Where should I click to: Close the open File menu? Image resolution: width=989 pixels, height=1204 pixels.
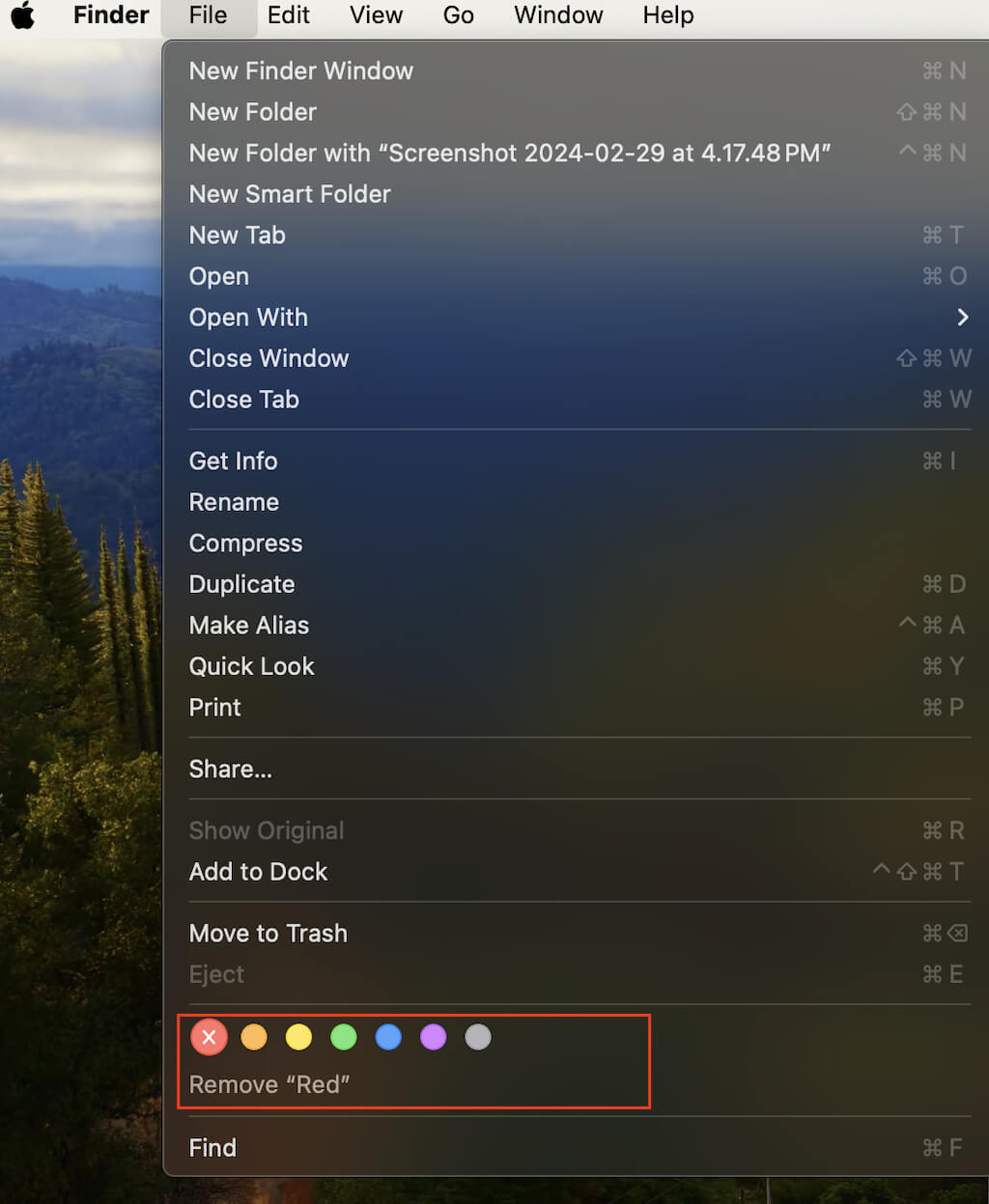tap(208, 15)
